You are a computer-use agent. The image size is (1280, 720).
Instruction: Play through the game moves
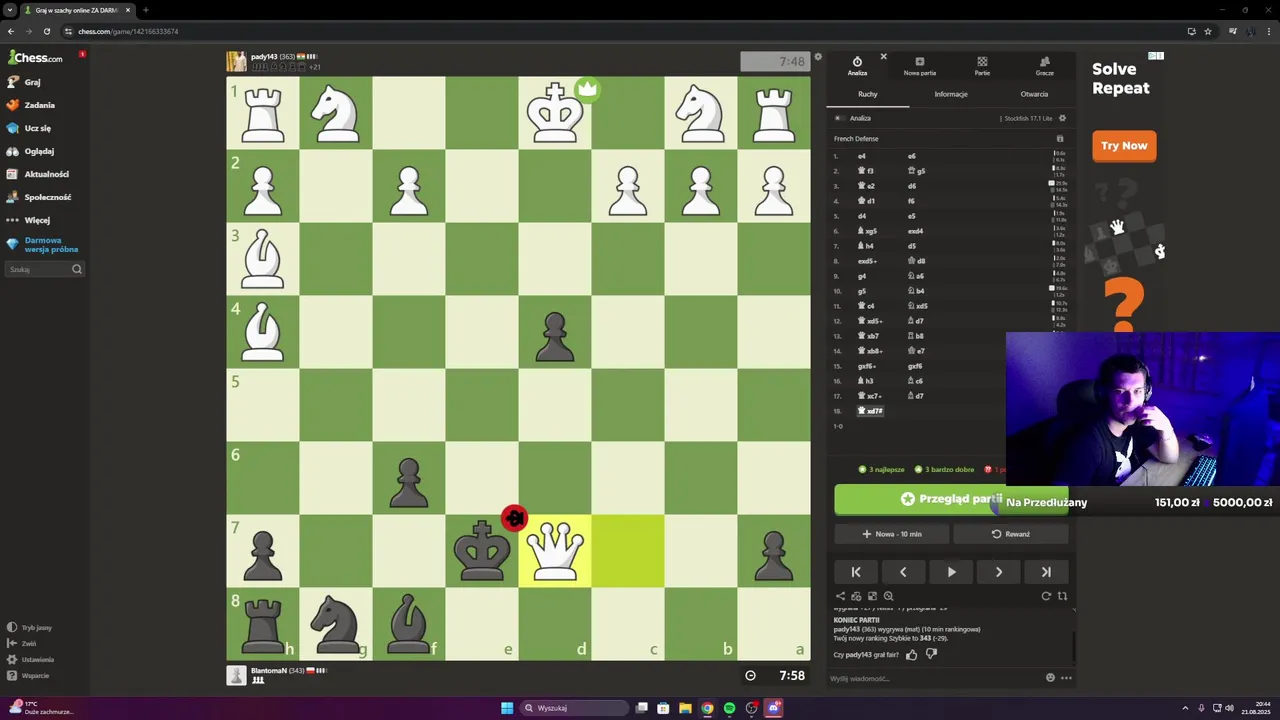(951, 572)
